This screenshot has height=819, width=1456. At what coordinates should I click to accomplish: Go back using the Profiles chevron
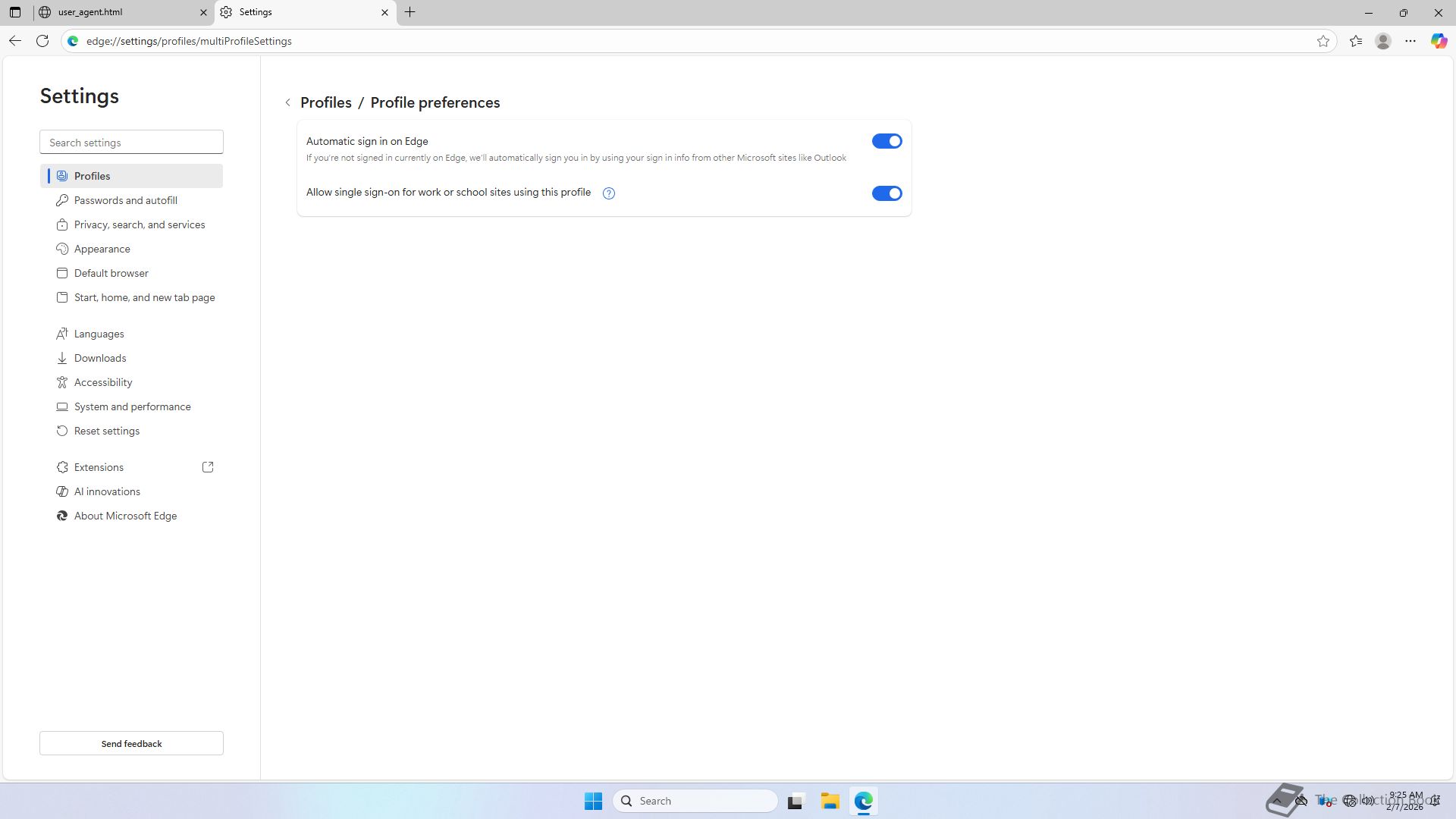pos(288,102)
